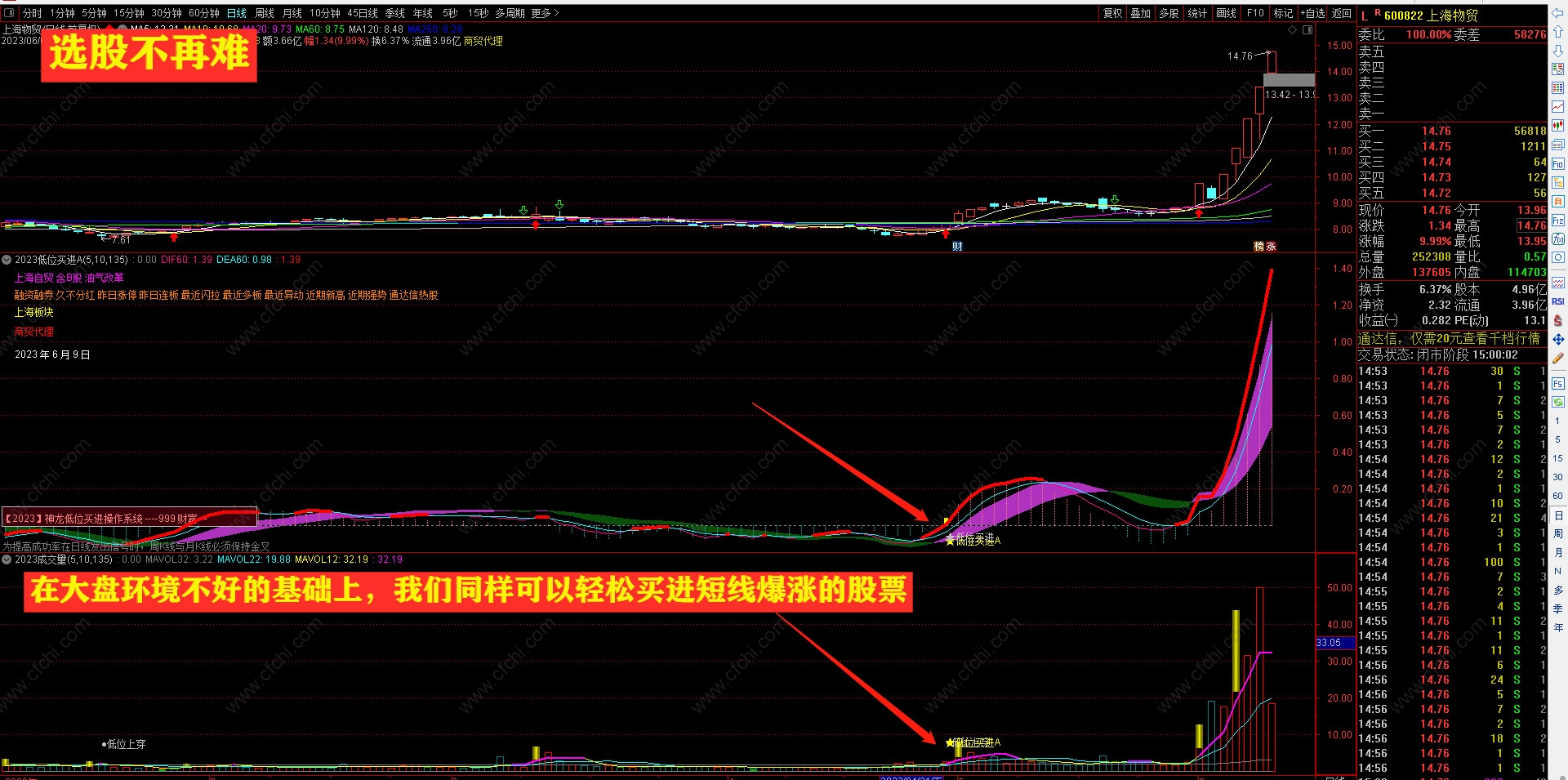Open the f(x) formula manager icon
This screenshot has width=1568, height=780.
1557,239
